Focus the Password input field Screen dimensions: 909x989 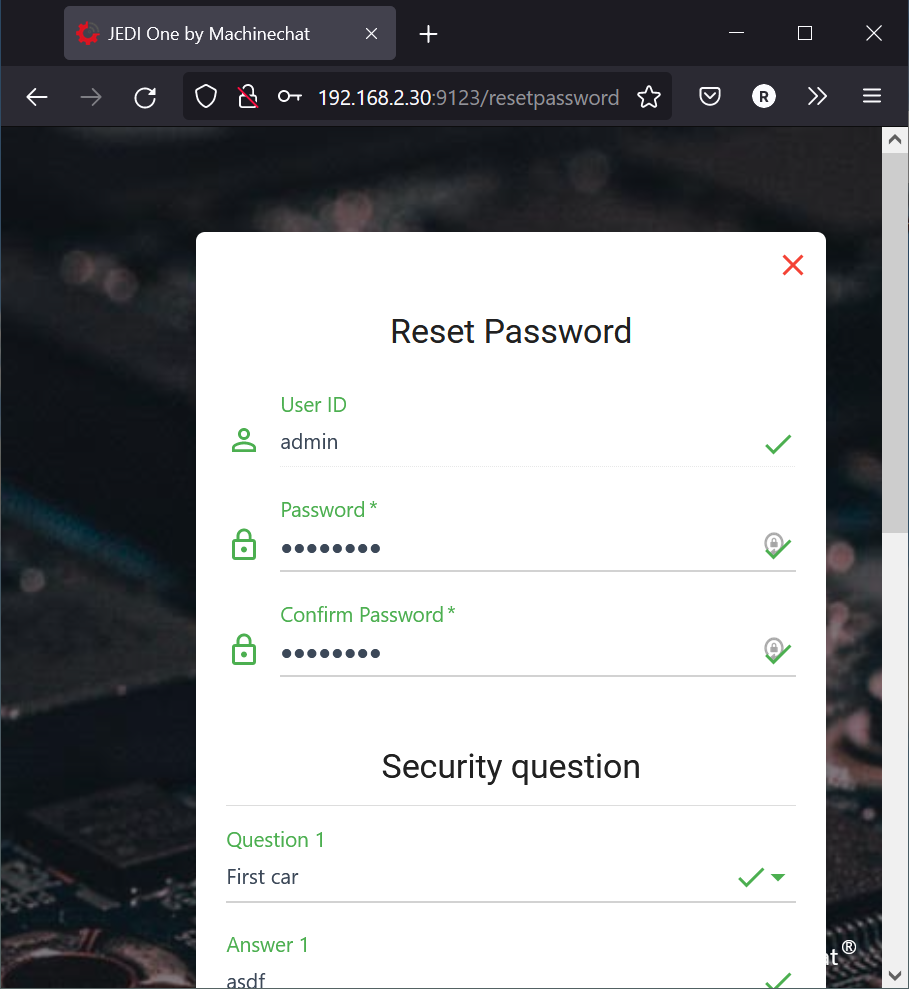click(515, 548)
